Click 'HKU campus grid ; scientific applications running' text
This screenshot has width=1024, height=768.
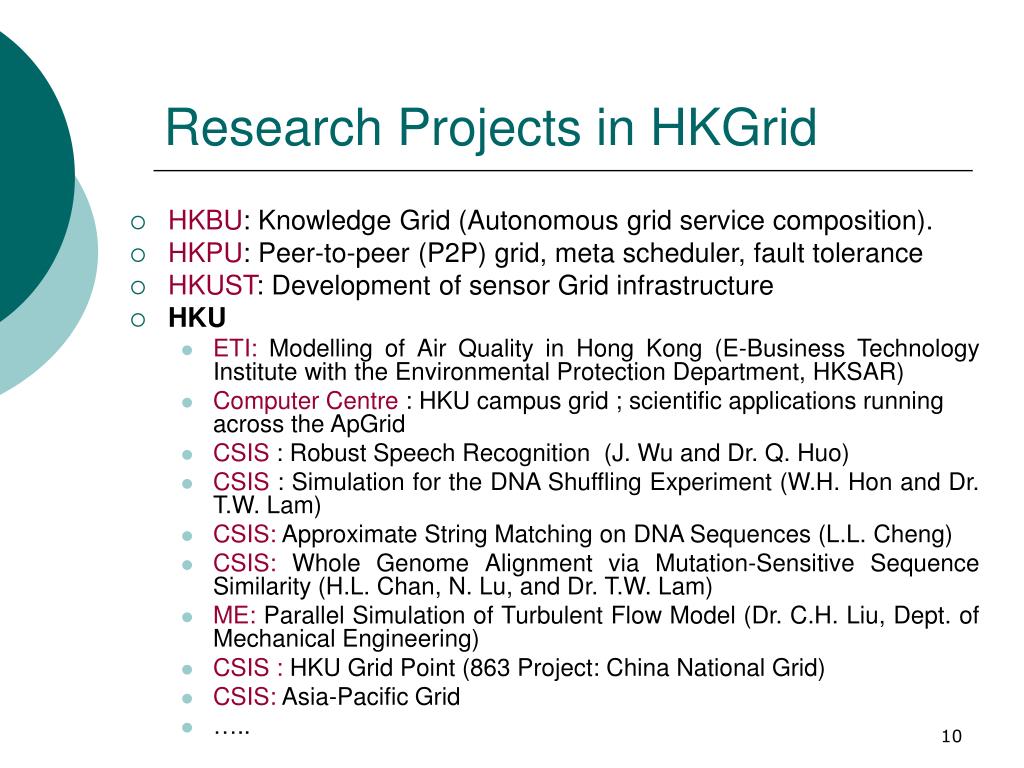tap(681, 401)
